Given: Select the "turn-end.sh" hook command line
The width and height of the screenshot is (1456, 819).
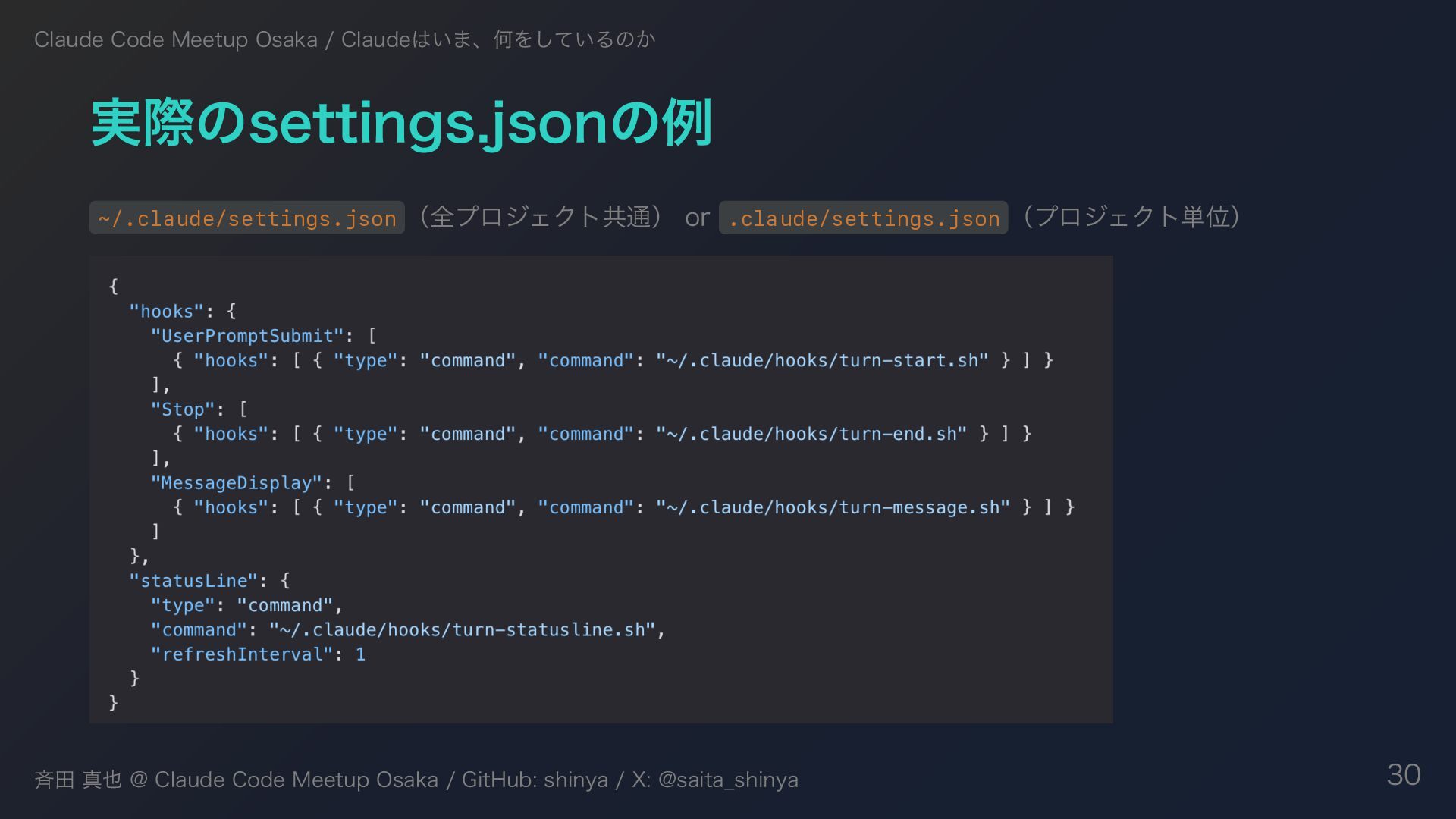Looking at the screenshot, I should (602, 434).
